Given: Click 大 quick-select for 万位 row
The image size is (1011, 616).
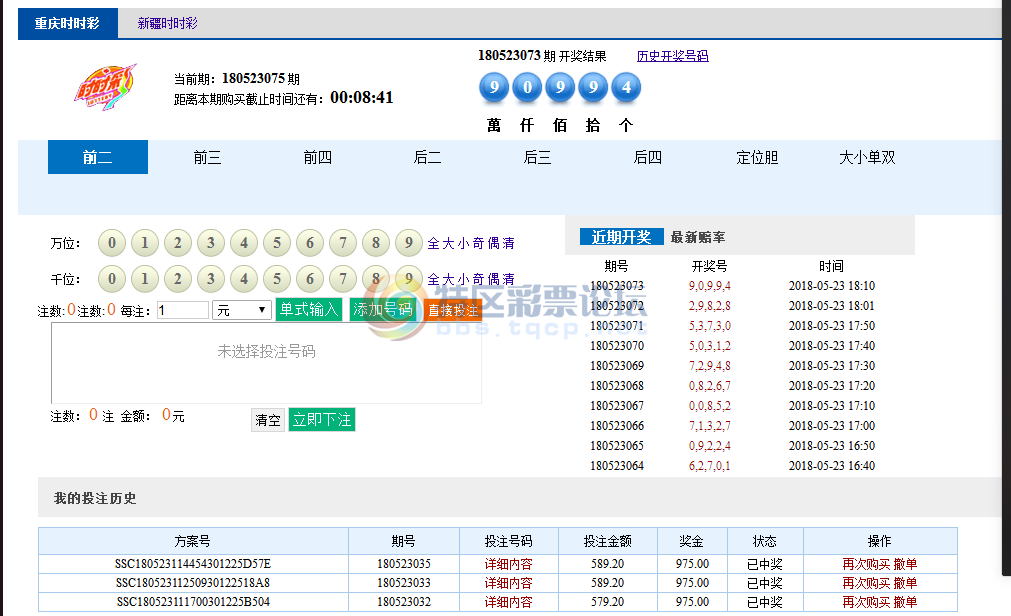Looking at the screenshot, I should [x=448, y=243].
